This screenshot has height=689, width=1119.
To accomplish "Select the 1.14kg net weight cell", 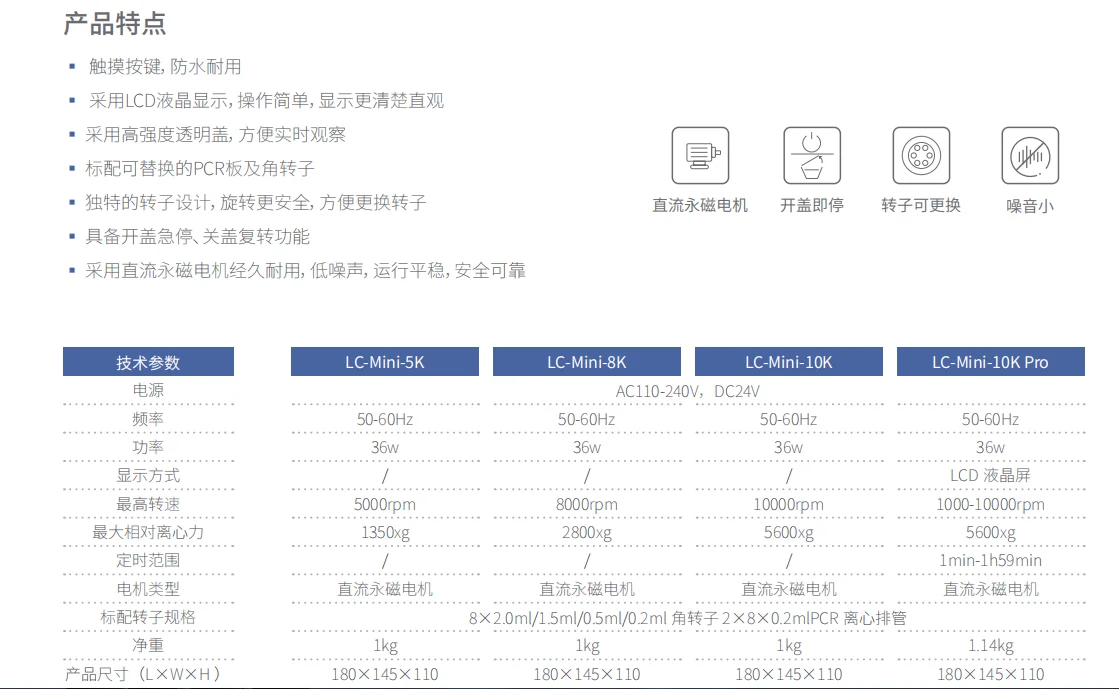I will pyautogui.click(x=991, y=646).
